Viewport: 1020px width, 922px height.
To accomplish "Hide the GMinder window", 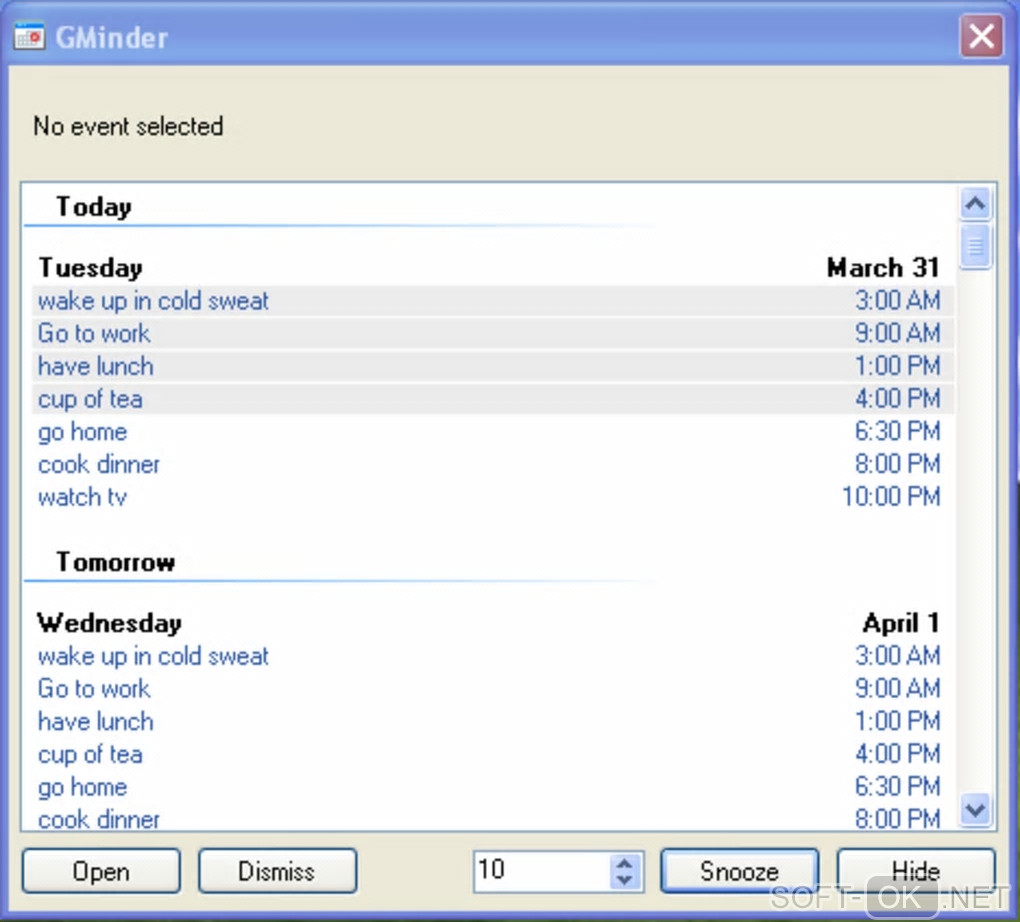I will [916, 871].
